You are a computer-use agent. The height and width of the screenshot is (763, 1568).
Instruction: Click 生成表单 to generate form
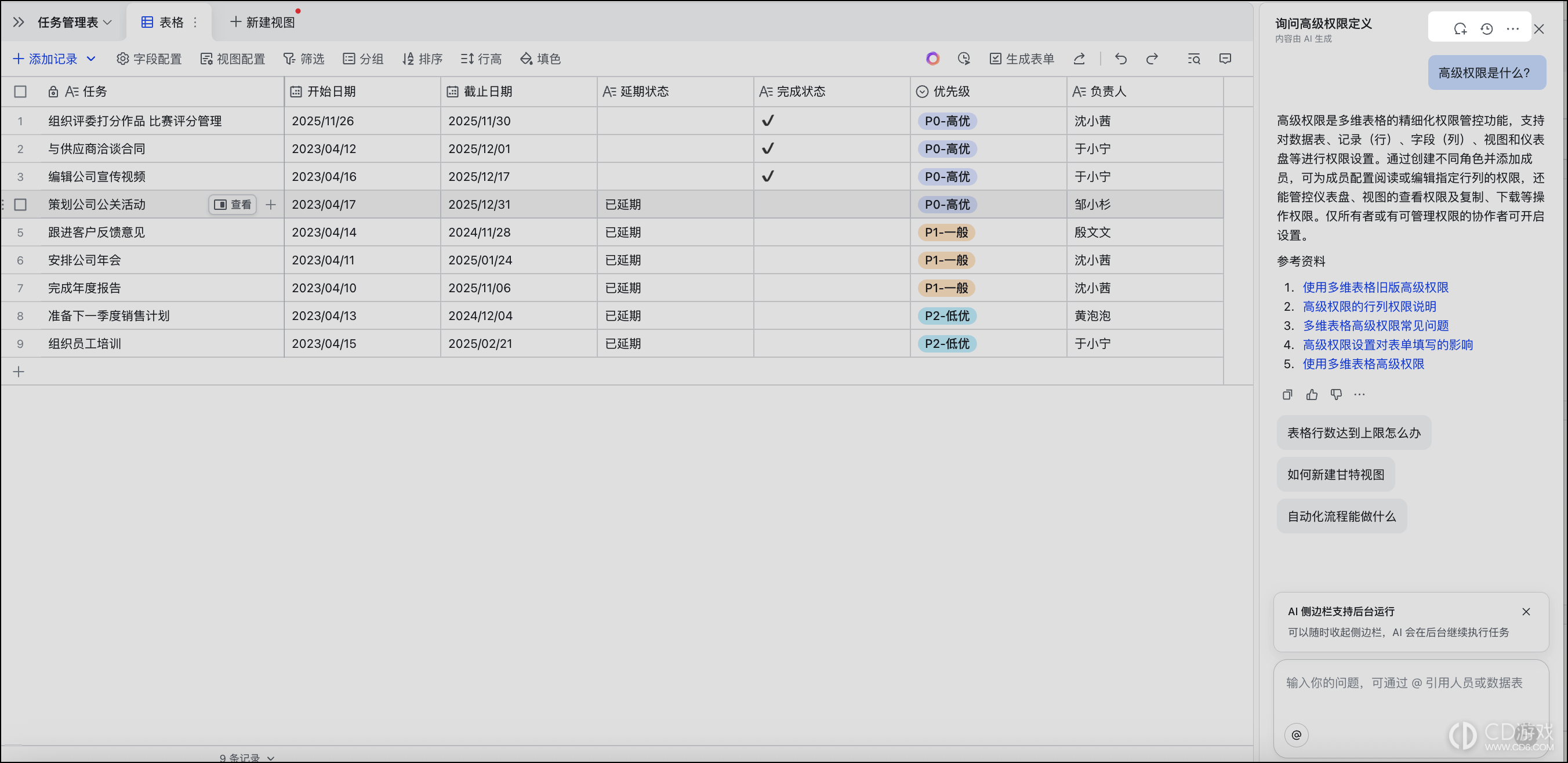pyautogui.click(x=1022, y=59)
